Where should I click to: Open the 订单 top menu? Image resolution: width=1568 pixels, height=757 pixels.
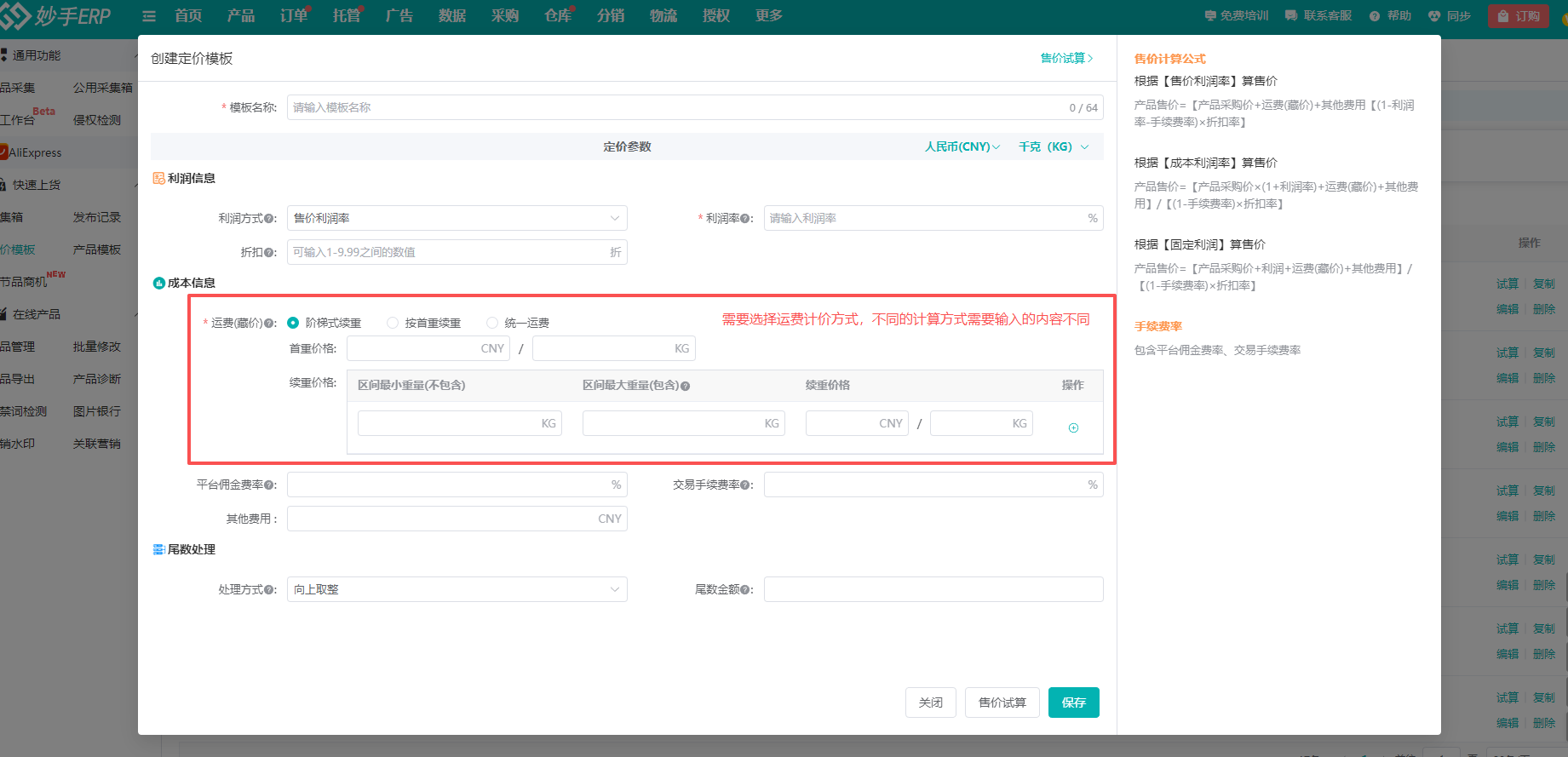(x=294, y=16)
